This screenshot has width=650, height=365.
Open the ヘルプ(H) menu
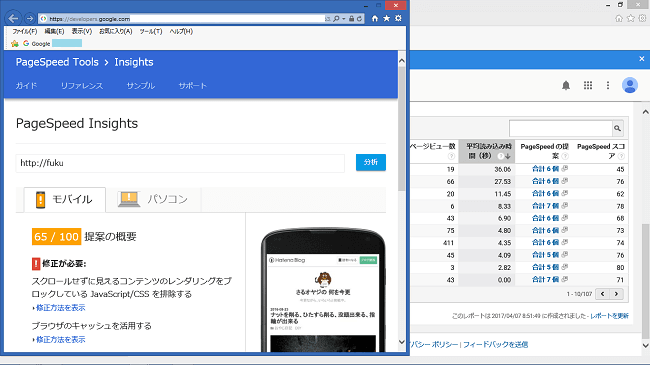[x=181, y=32]
